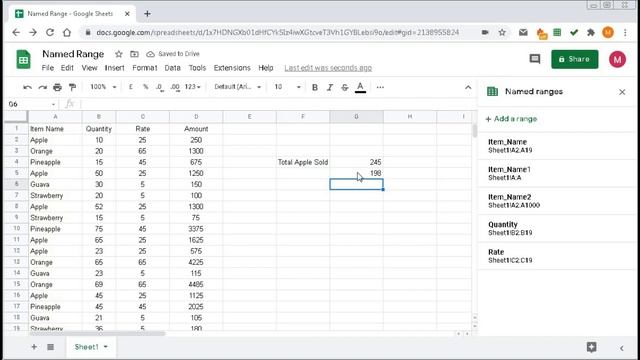The width and height of the screenshot is (640, 360).
Task: Increase decimal places icon
Action: [x=175, y=87]
